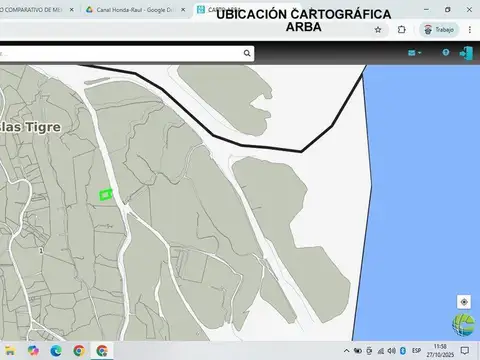Open network signal icon in system tray
Image resolution: width=480 pixels, height=360 pixels.
[381, 351]
